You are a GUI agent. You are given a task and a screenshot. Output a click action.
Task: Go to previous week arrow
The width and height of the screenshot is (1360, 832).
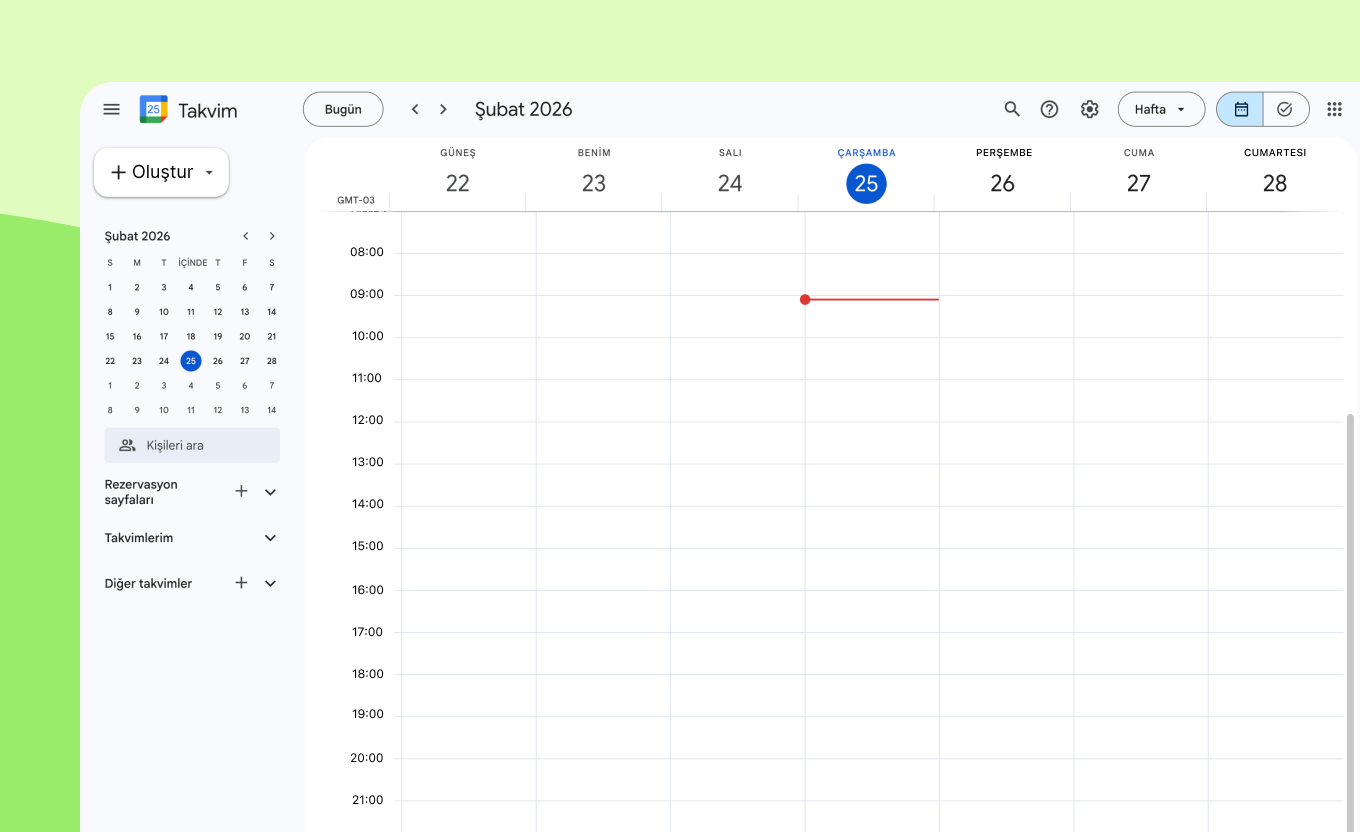click(415, 110)
